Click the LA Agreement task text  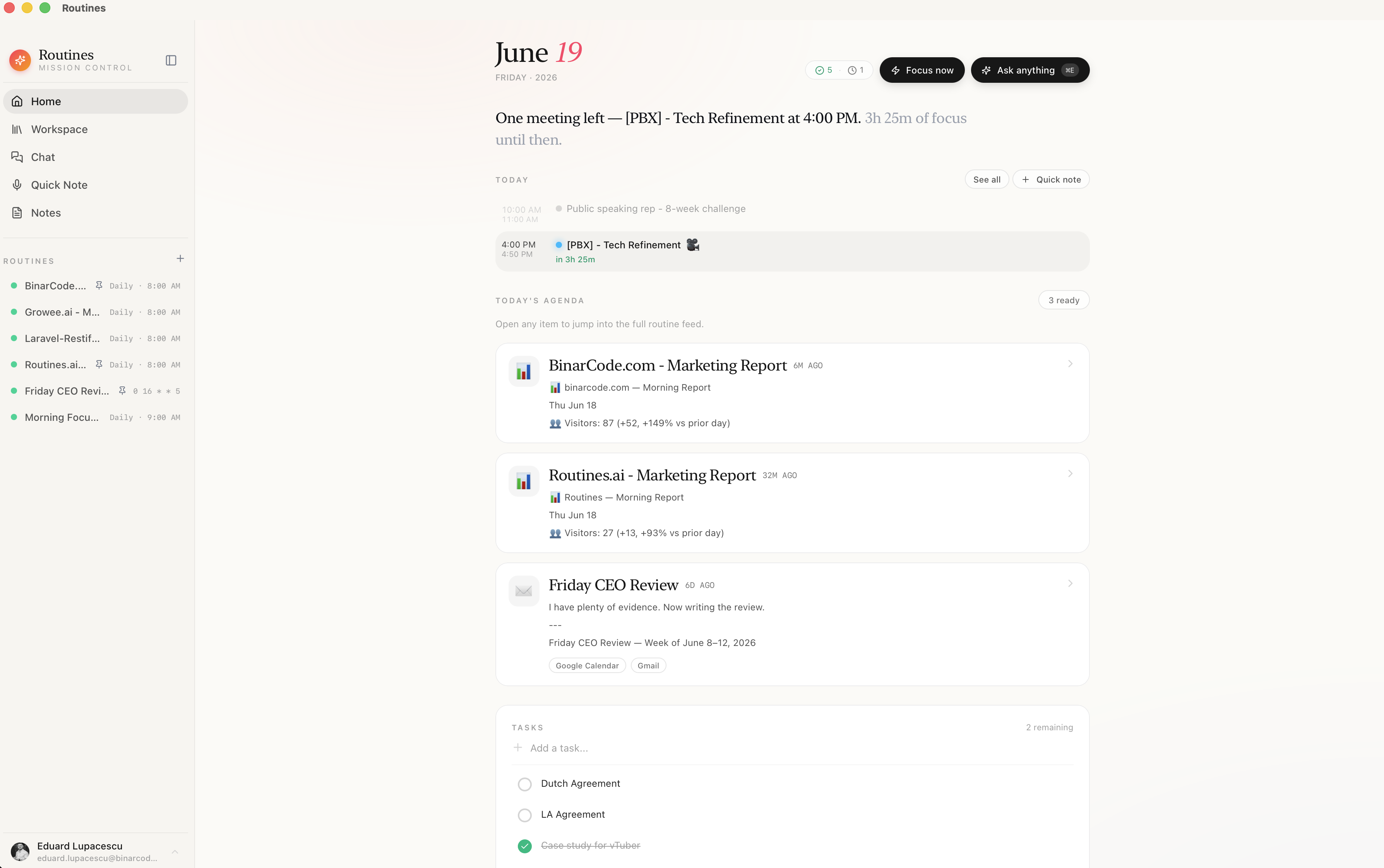[x=572, y=815]
